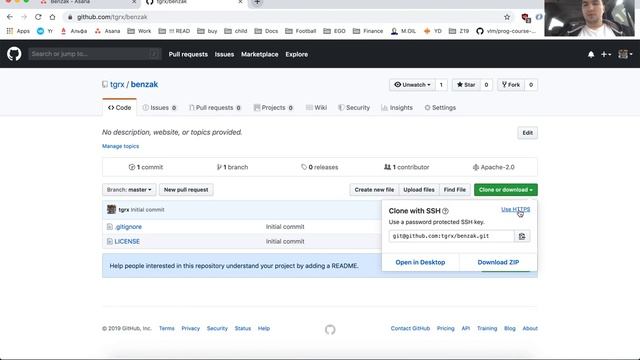Open the .gitignore file
The width and height of the screenshot is (640, 360).
[128, 227]
